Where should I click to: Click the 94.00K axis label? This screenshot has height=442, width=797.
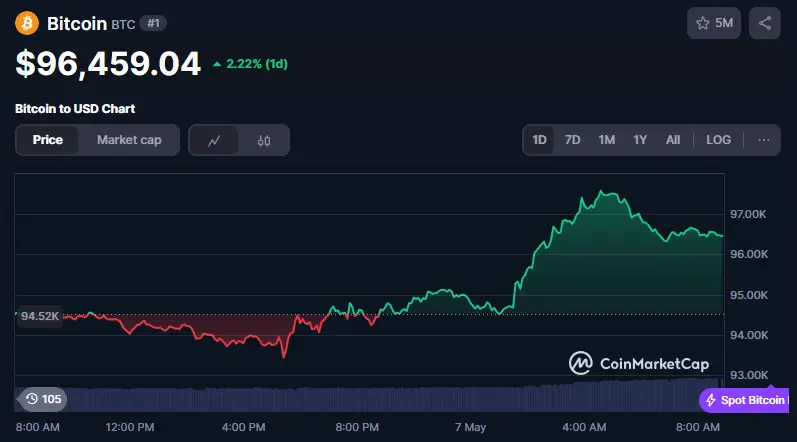pos(749,335)
